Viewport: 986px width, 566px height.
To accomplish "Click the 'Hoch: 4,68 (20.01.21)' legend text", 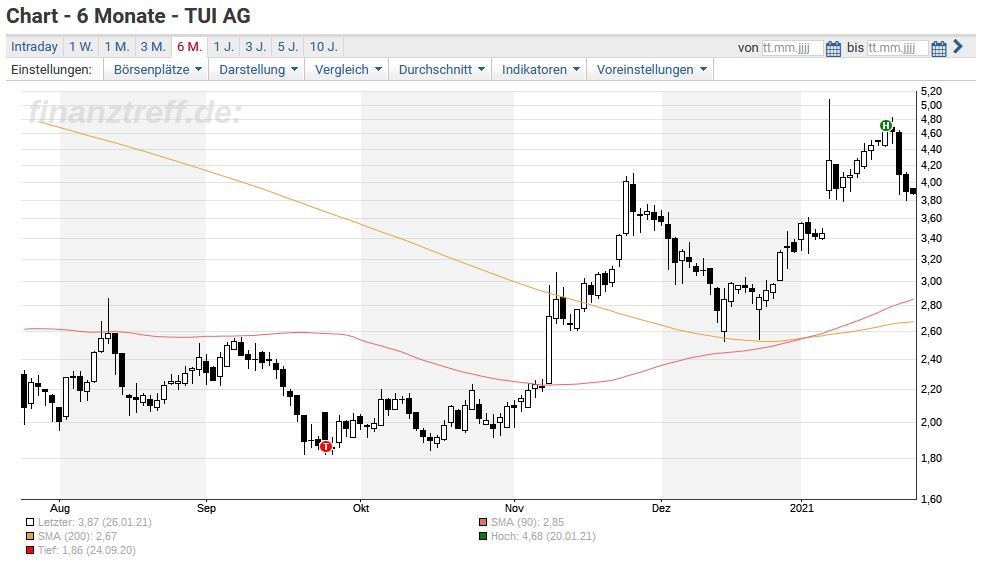I will 543,536.
